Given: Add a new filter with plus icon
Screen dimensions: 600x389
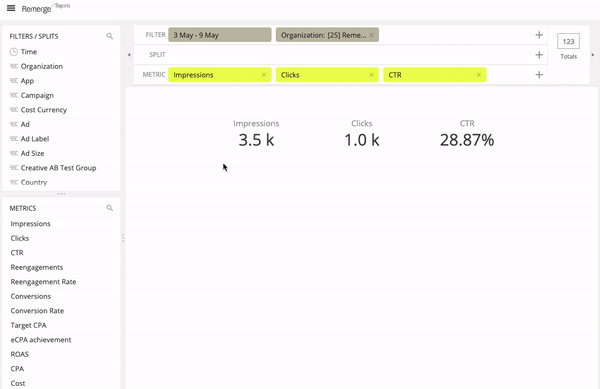Looking at the screenshot, I should click(x=539, y=35).
